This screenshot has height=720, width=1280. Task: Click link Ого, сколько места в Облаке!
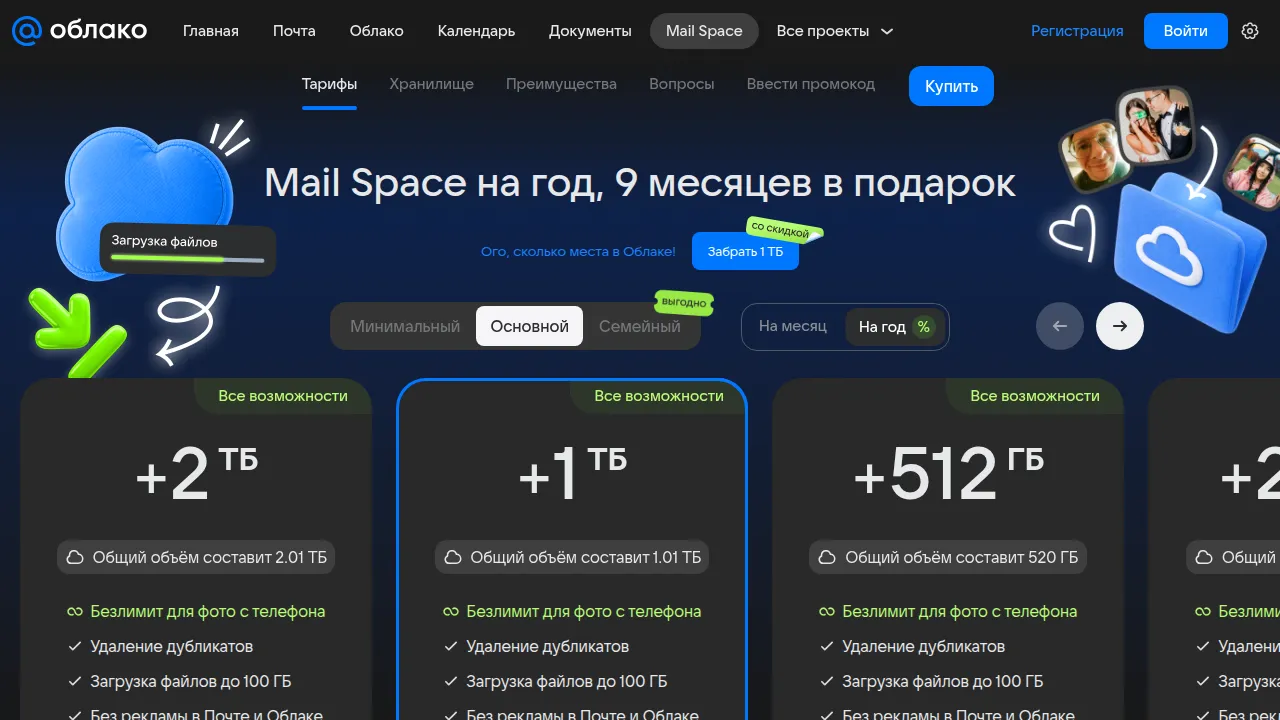(x=578, y=251)
